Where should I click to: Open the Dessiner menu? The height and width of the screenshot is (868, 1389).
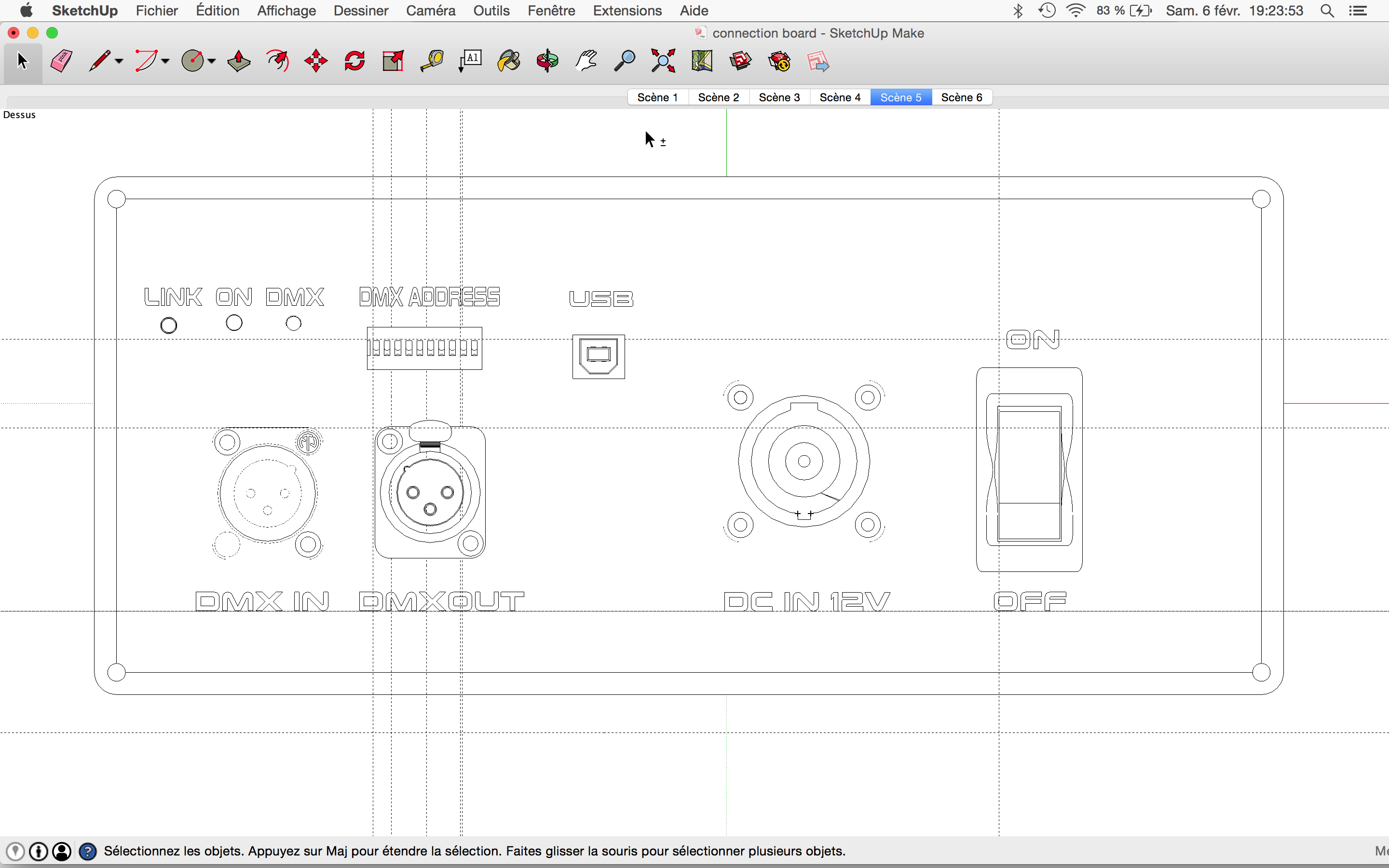point(361,10)
